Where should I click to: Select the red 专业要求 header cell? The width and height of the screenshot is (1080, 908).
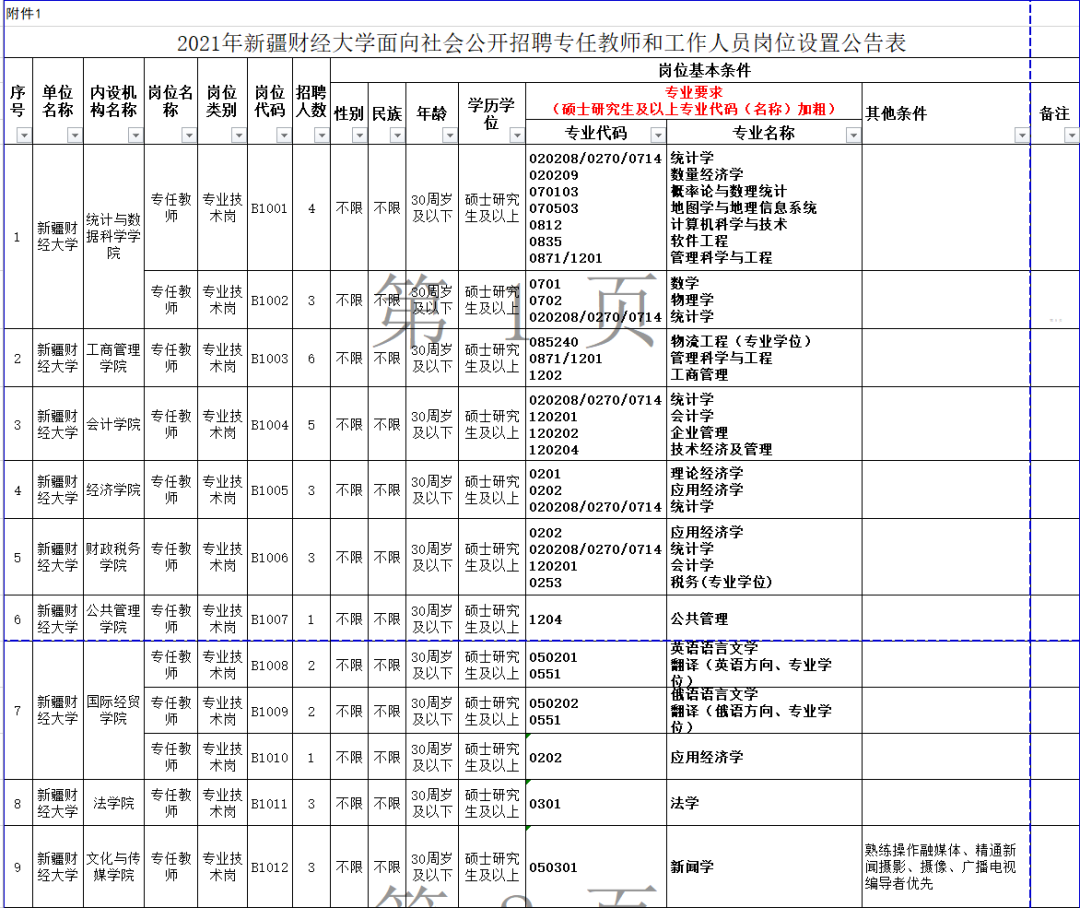click(694, 101)
